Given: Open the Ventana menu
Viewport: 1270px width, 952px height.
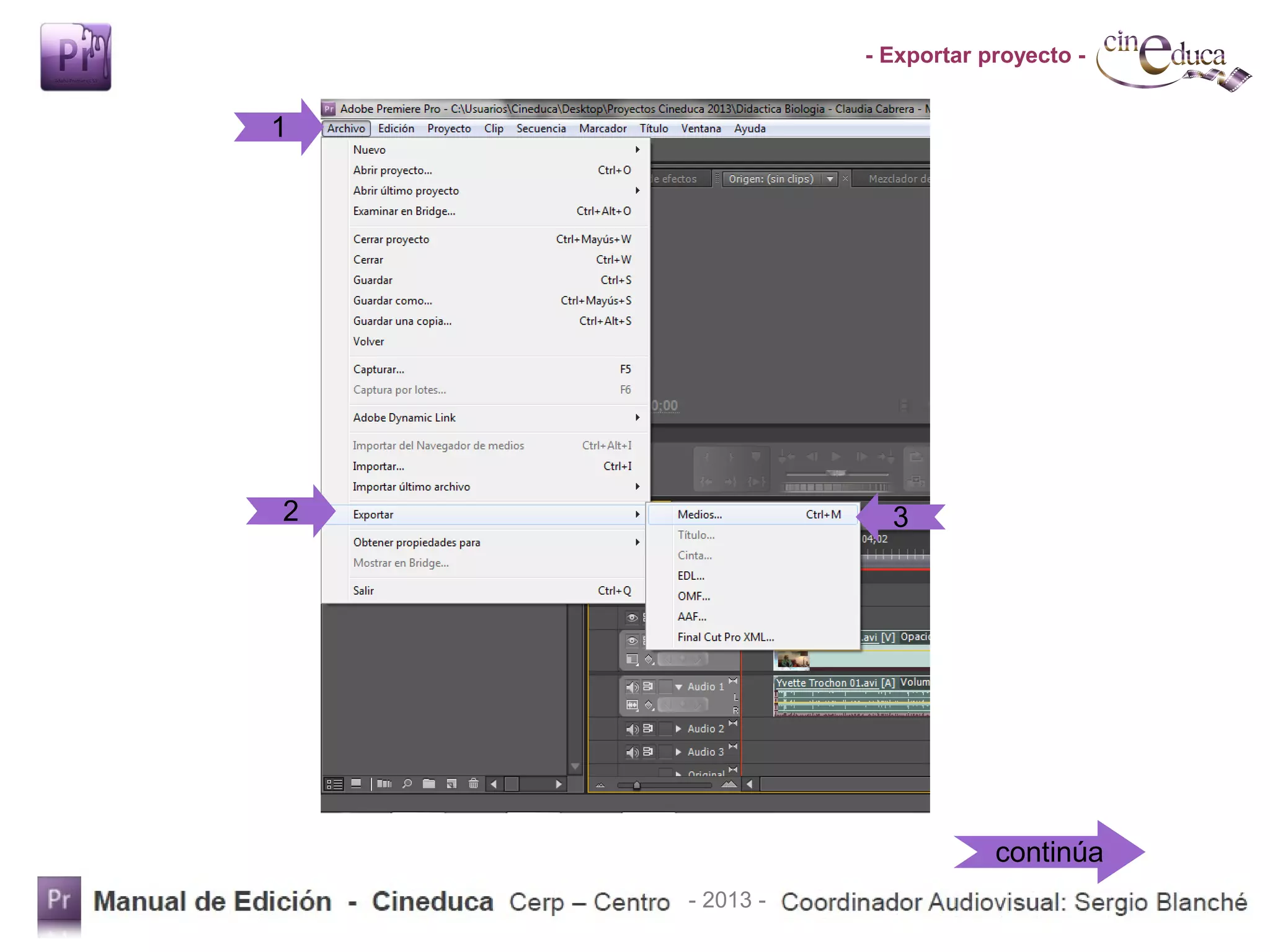Looking at the screenshot, I should click(x=701, y=128).
